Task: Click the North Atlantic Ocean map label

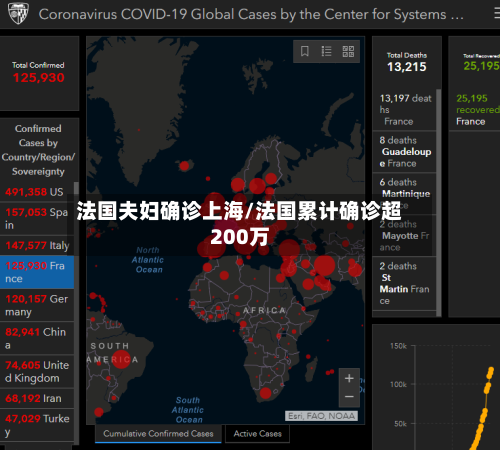Action: (148, 260)
